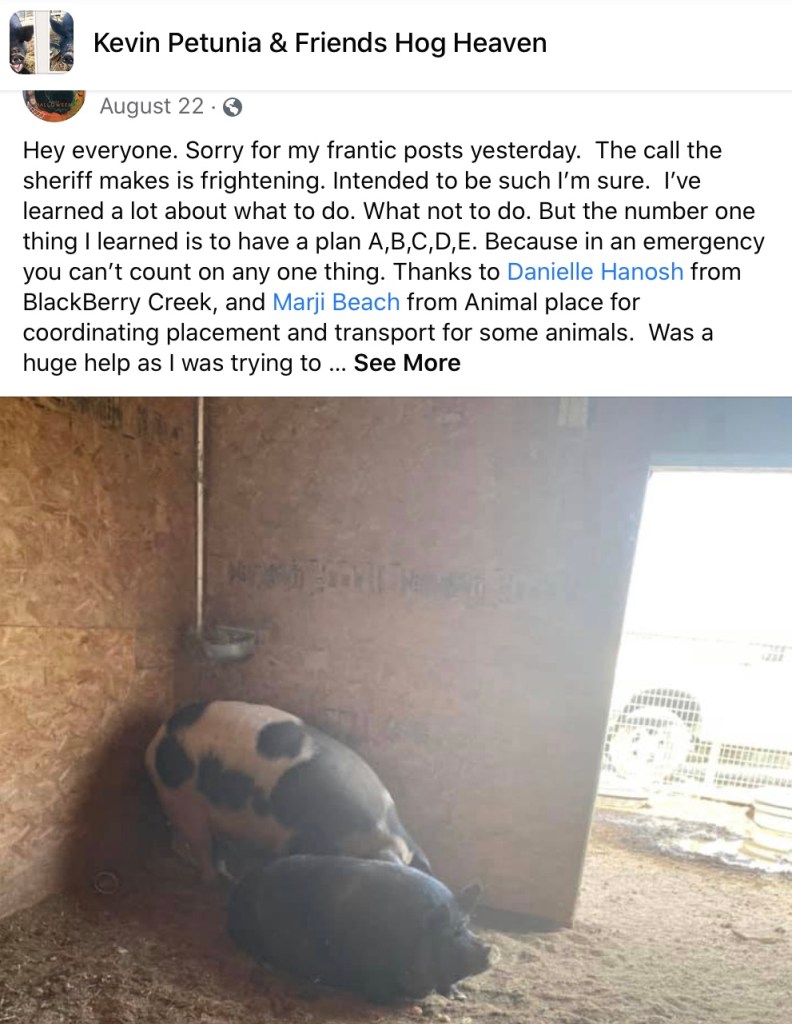This screenshot has height=1024, width=792.
Task: Open the August 22 post timestamp
Action: (x=151, y=106)
